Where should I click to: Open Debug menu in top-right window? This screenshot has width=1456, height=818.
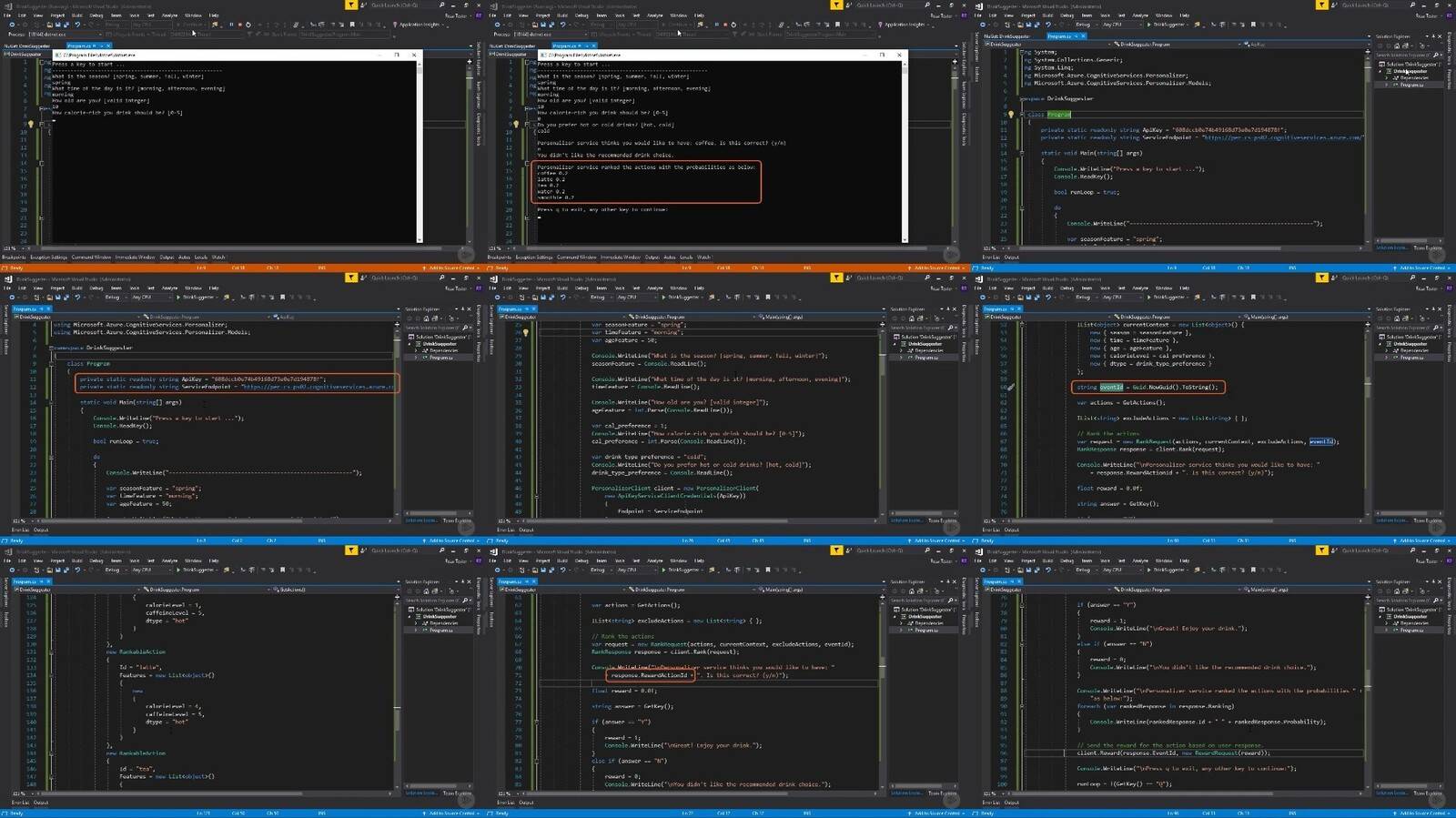tap(1067, 15)
